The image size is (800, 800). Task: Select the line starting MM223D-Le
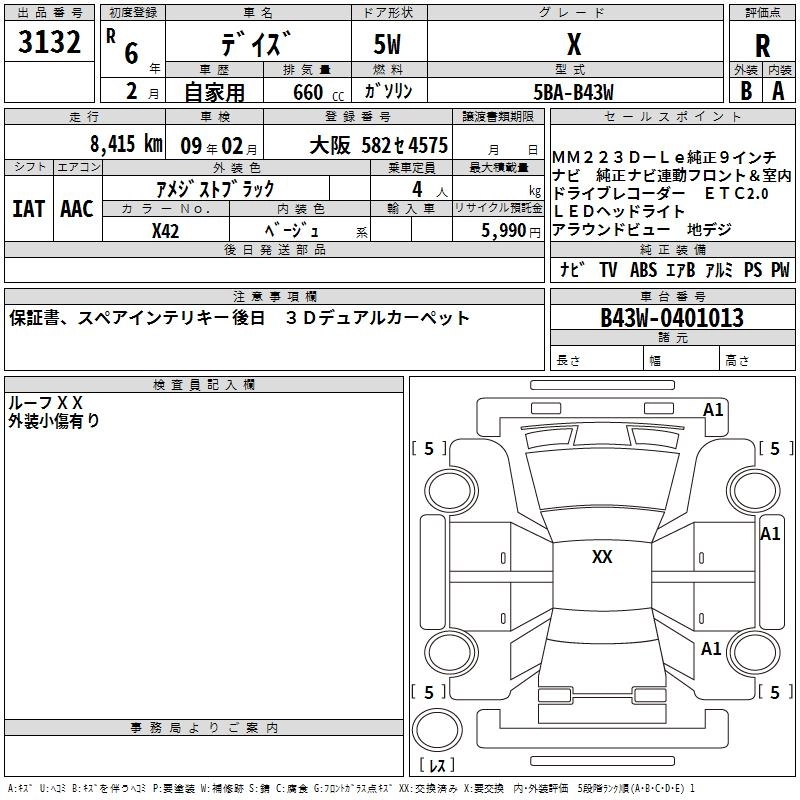click(x=664, y=157)
